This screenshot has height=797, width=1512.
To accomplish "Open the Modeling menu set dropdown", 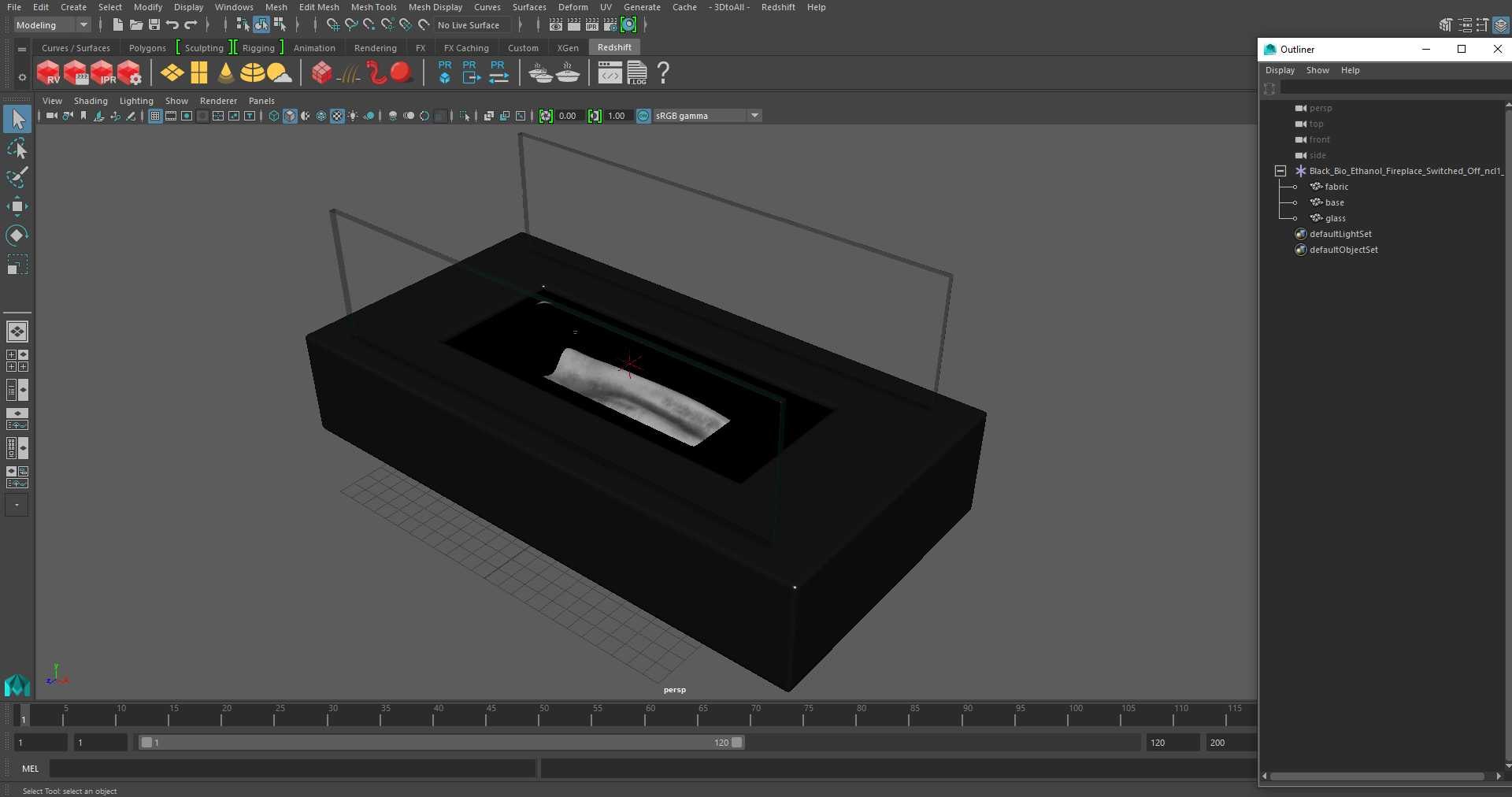I will (x=52, y=25).
